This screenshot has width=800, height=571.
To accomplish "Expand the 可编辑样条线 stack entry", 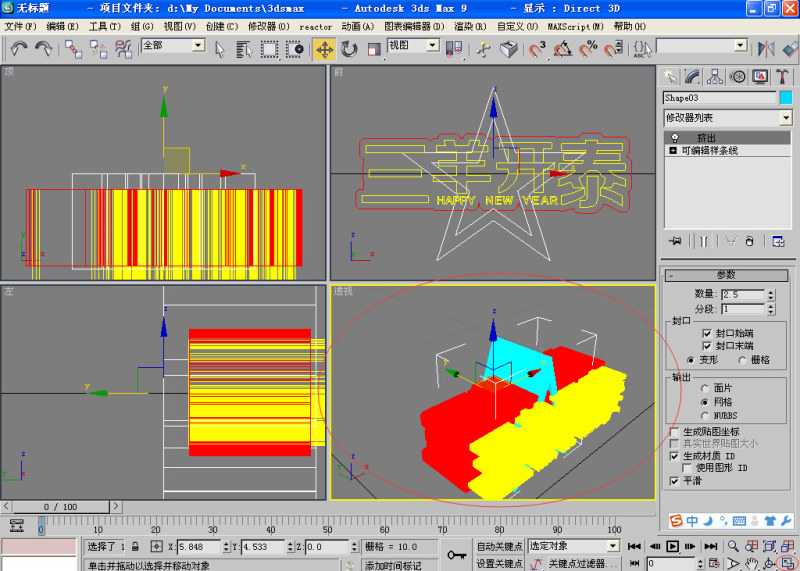I will (x=673, y=151).
